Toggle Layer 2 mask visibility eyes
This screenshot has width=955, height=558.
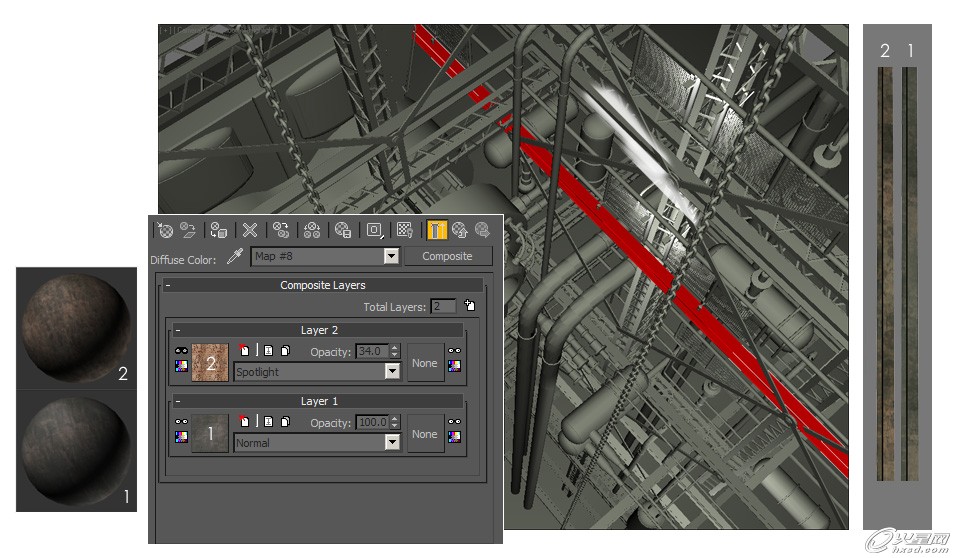(454, 351)
